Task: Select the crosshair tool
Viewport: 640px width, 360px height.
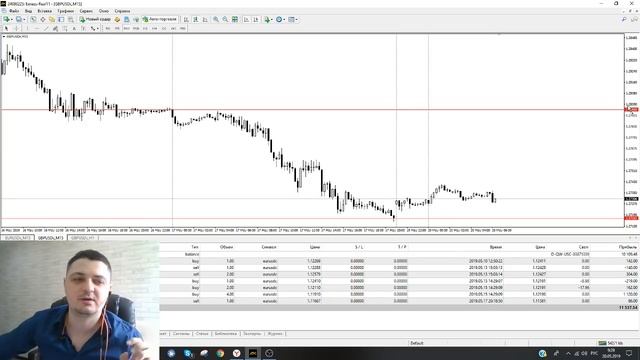Action: [x=17, y=29]
